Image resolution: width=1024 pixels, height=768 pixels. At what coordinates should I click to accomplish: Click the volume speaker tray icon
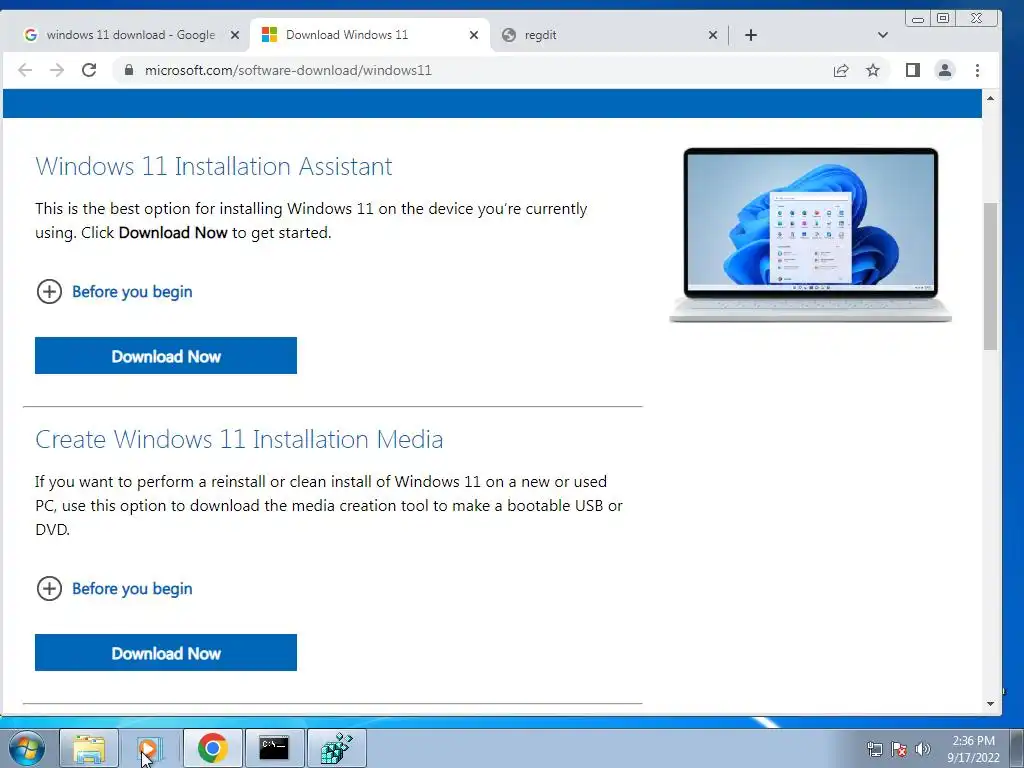[923, 749]
